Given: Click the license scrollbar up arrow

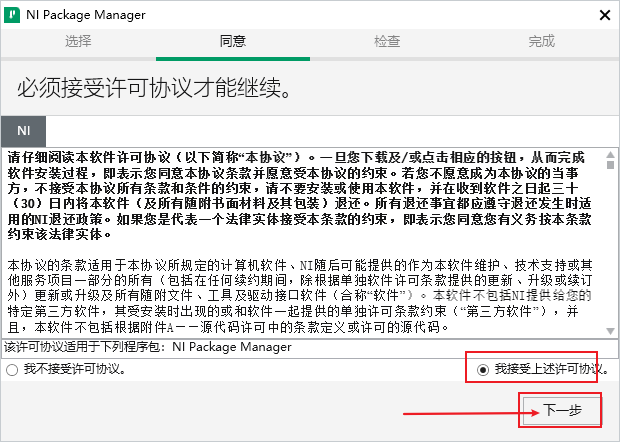Looking at the screenshot, I should click(611, 155).
